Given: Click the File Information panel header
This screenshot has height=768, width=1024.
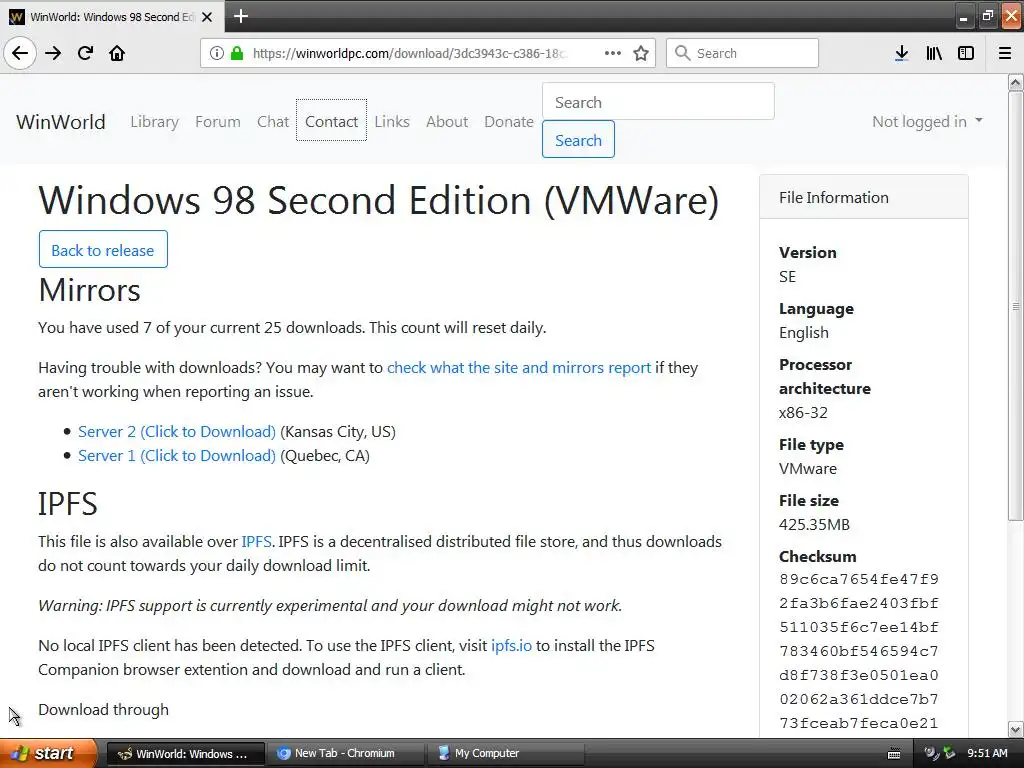Looking at the screenshot, I should (863, 197).
